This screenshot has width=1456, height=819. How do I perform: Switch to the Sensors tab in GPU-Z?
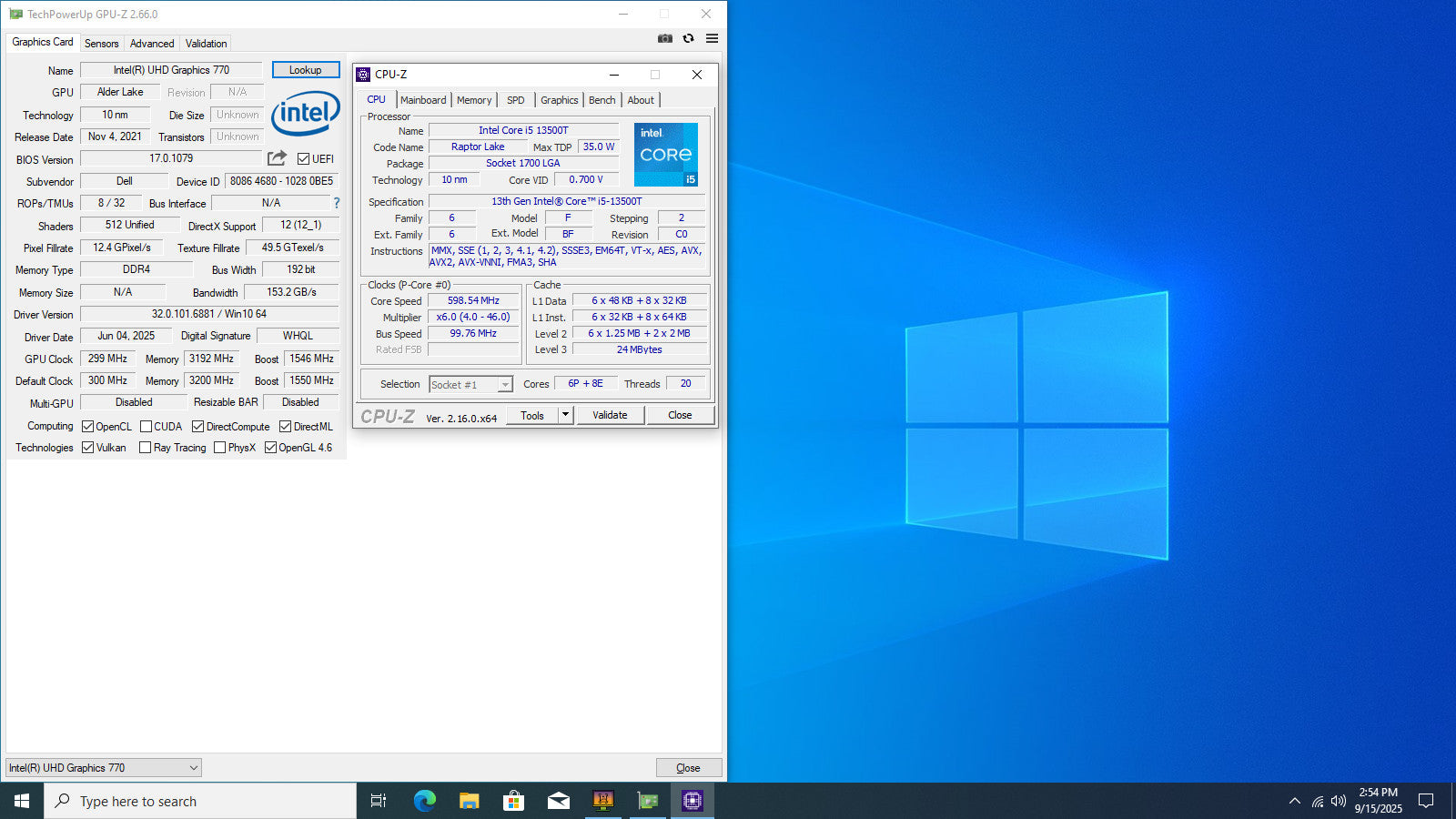tap(101, 43)
